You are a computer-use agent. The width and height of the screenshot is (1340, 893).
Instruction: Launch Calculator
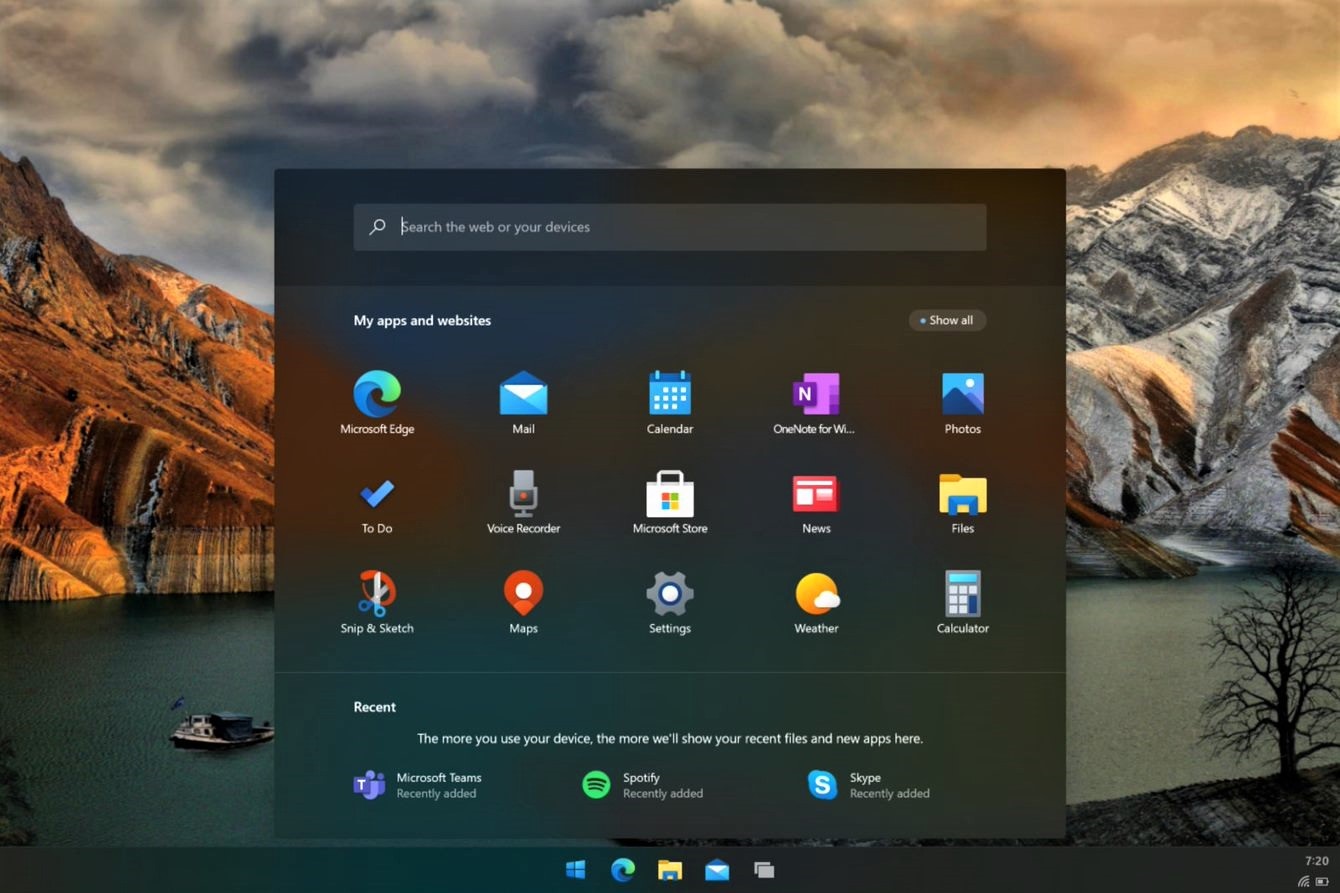point(962,592)
